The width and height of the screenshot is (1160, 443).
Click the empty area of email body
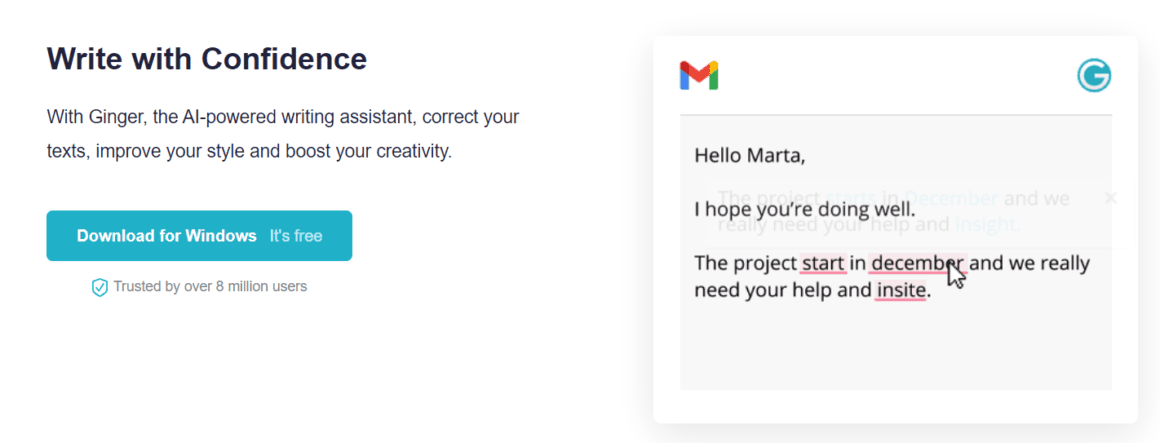pyautogui.click(x=895, y=348)
